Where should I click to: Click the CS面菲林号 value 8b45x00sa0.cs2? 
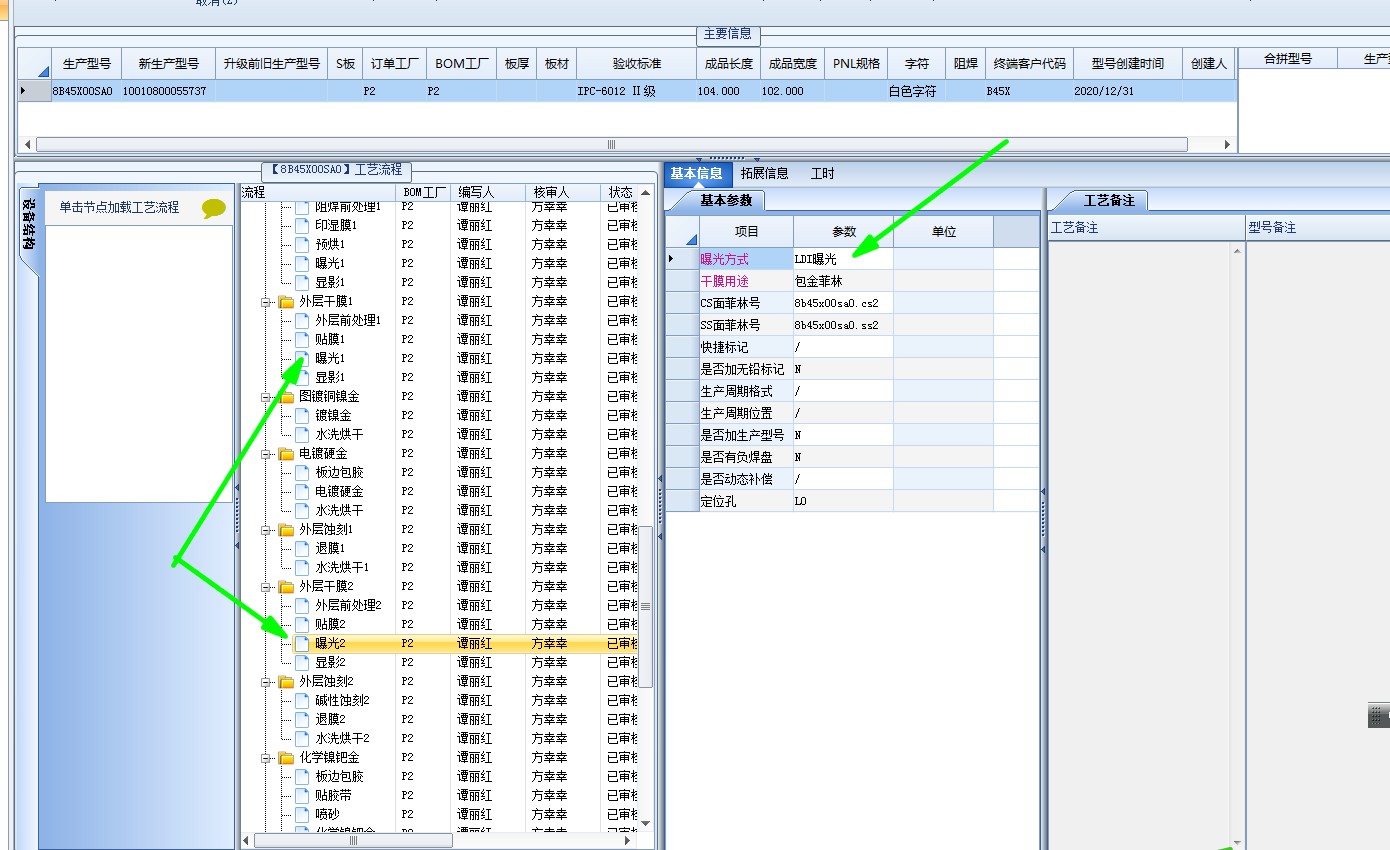844,303
